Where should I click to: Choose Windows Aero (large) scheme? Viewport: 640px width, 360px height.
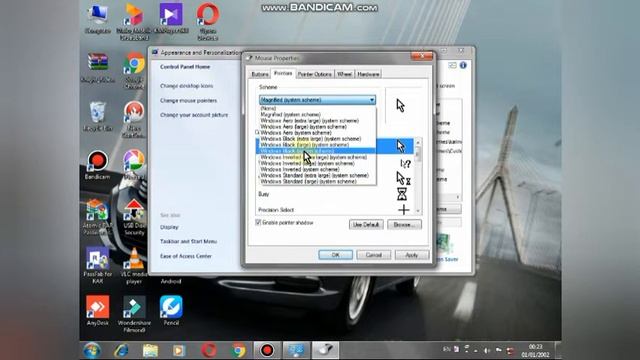(x=318, y=127)
